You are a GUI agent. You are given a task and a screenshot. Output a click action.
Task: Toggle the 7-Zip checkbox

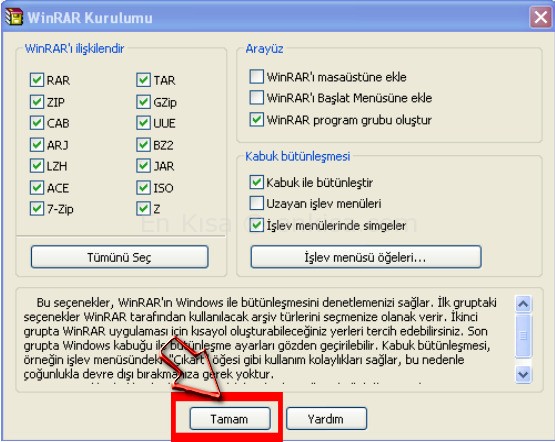coord(37,209)
